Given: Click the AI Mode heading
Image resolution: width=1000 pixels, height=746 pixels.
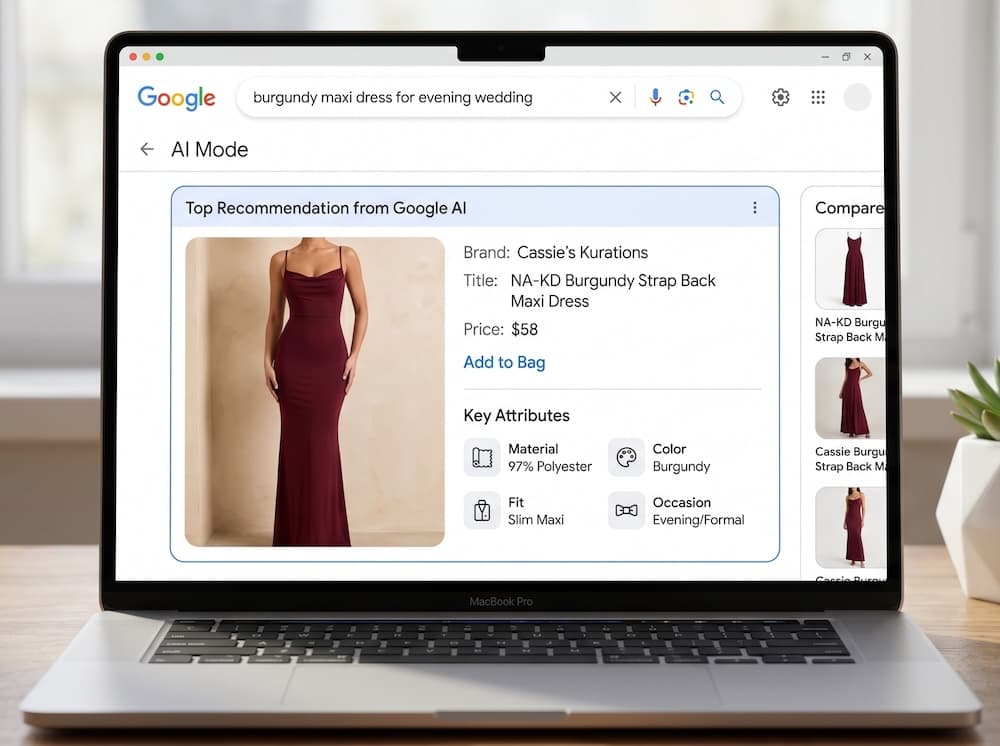Looking at the screenshot, I should [x=210, y=149].
